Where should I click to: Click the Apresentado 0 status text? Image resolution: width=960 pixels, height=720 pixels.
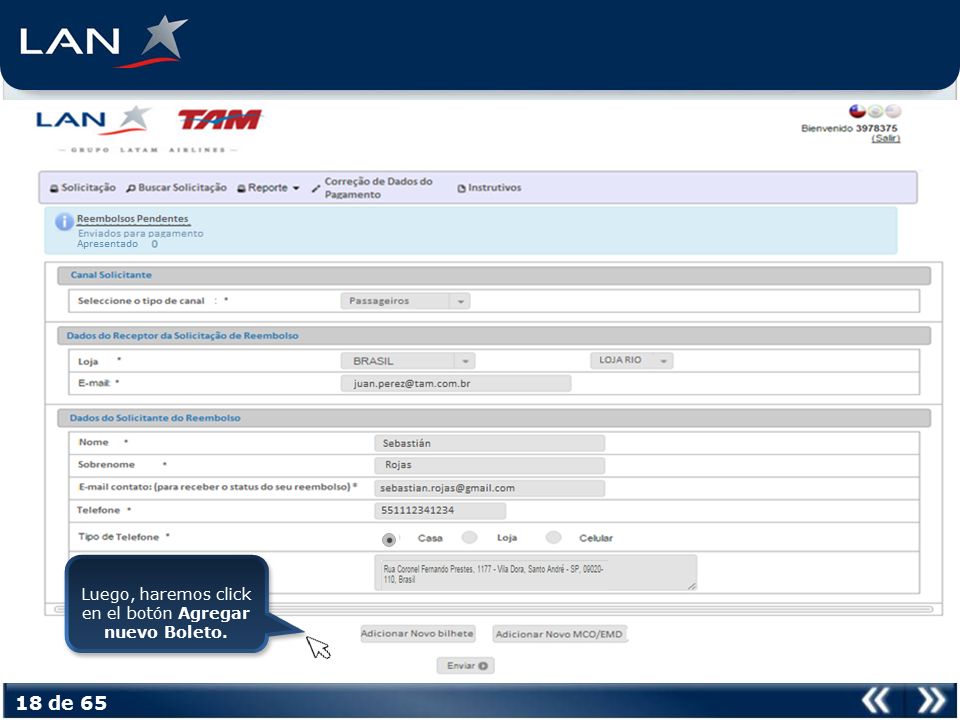click(x=117, y=244)
